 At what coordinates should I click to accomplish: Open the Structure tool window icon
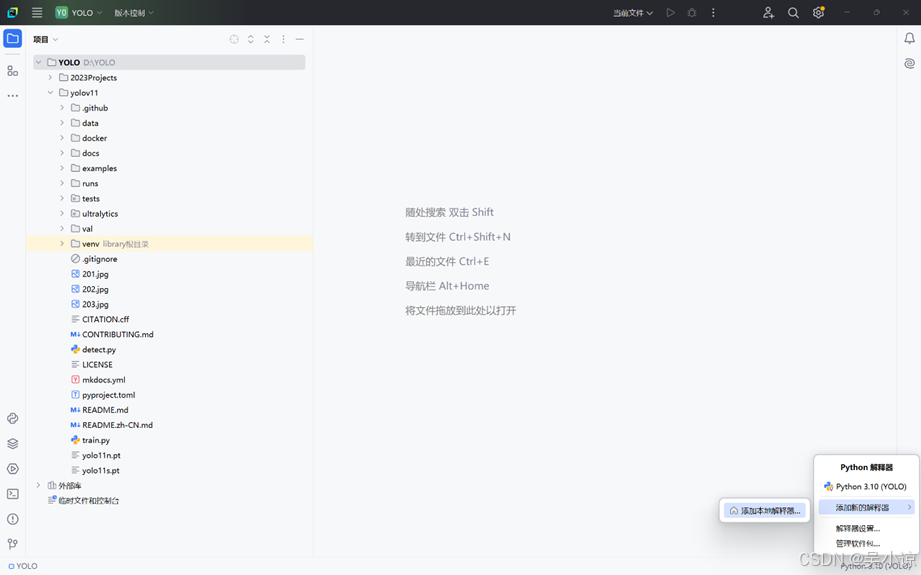pyautogui.click(x=12, y=71)
